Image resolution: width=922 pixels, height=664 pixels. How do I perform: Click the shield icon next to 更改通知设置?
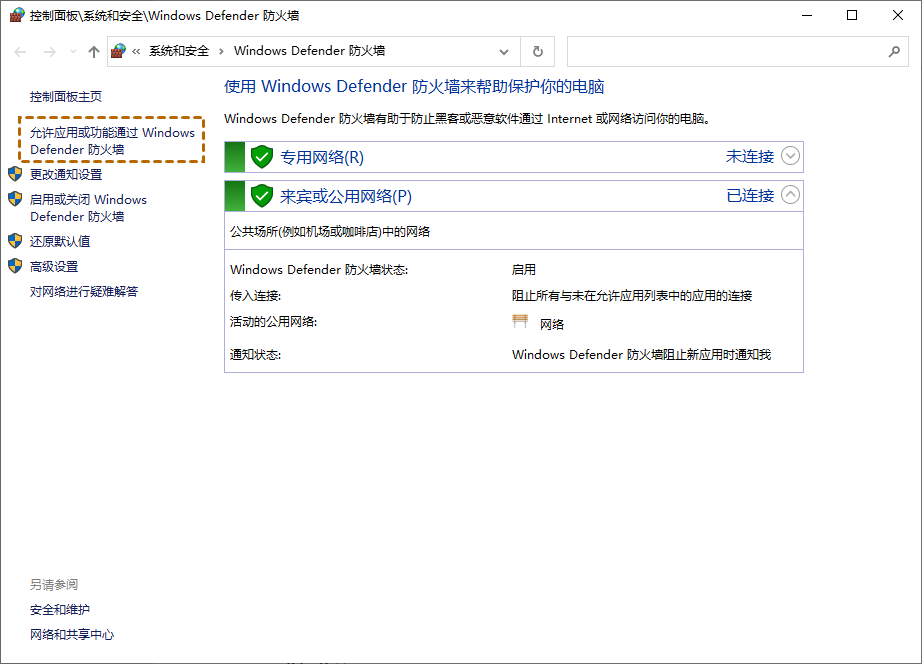tap(16, 173)
